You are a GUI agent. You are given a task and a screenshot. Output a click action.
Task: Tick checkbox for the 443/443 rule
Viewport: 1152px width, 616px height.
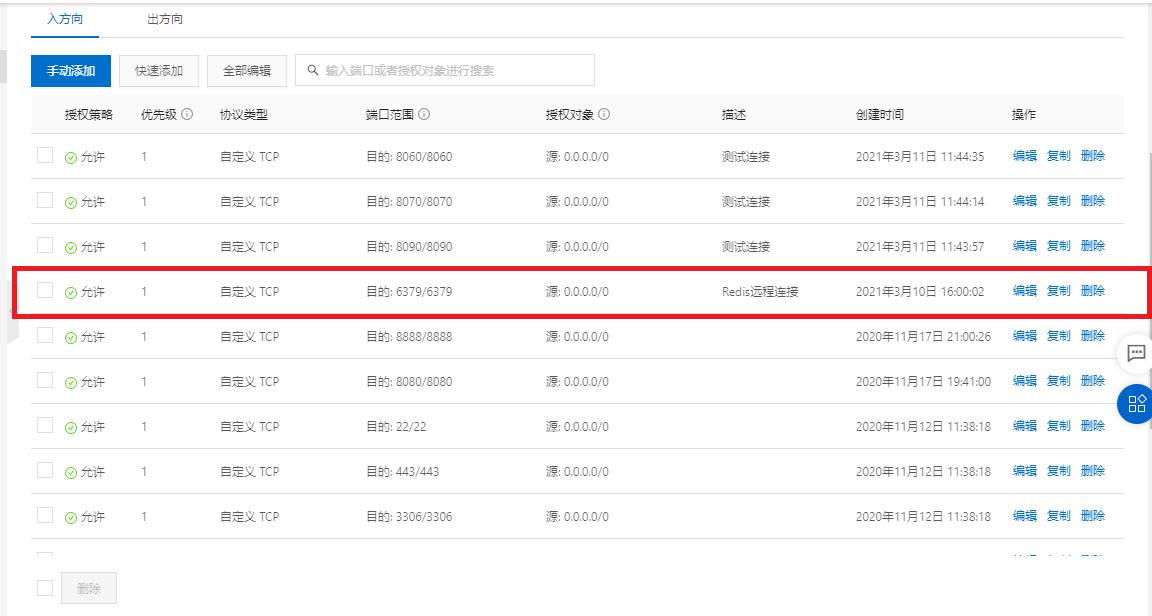(x=45, y=470)
